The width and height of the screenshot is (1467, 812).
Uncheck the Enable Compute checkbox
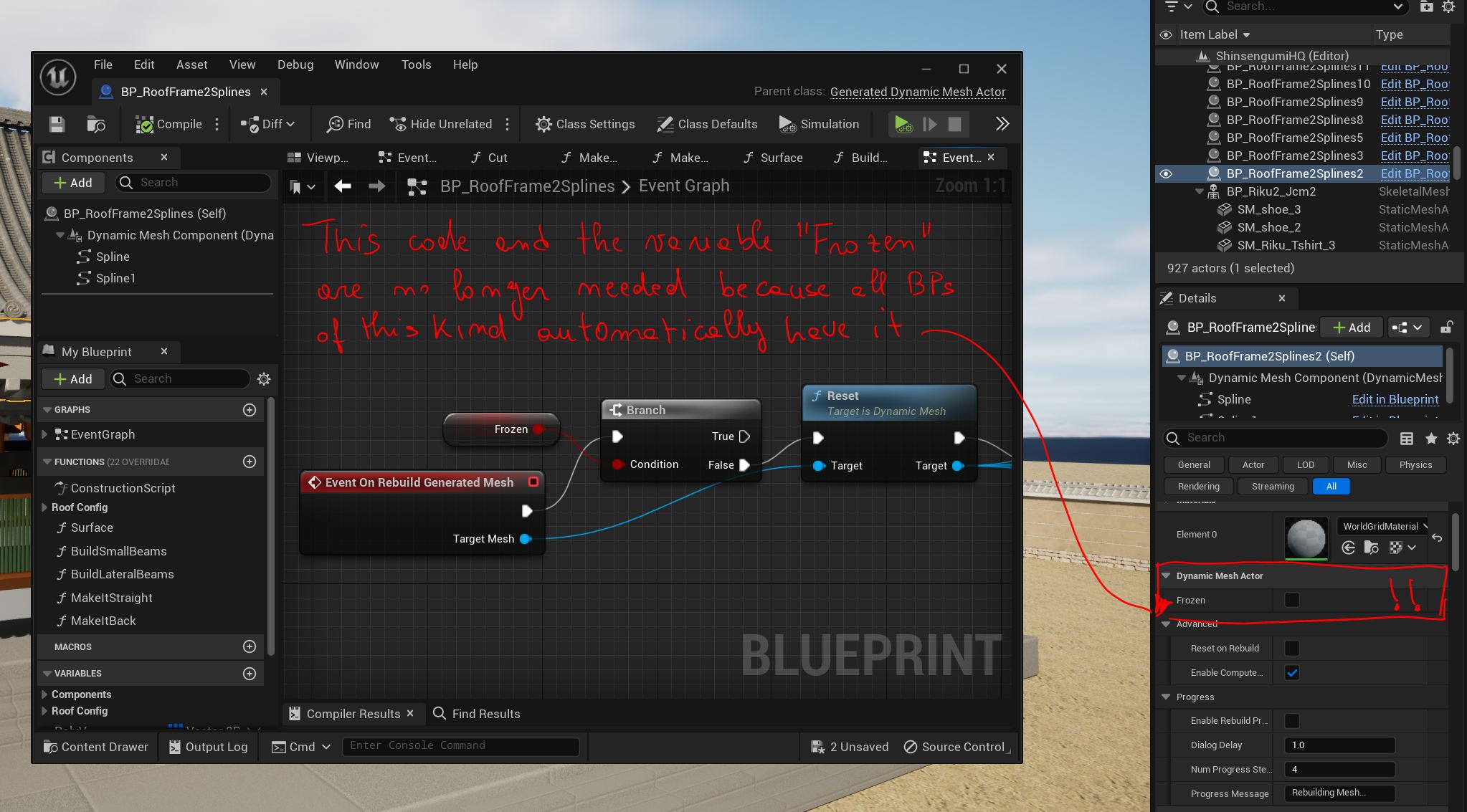tap(1291, 672)
